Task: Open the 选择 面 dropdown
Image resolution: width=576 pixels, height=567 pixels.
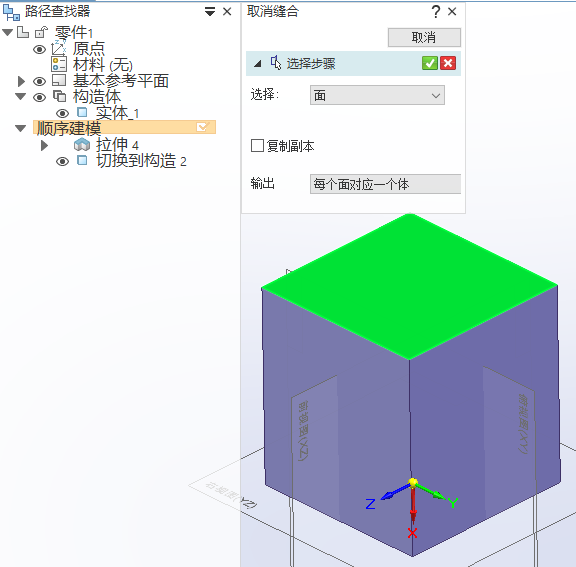Action: coord(377,95)
